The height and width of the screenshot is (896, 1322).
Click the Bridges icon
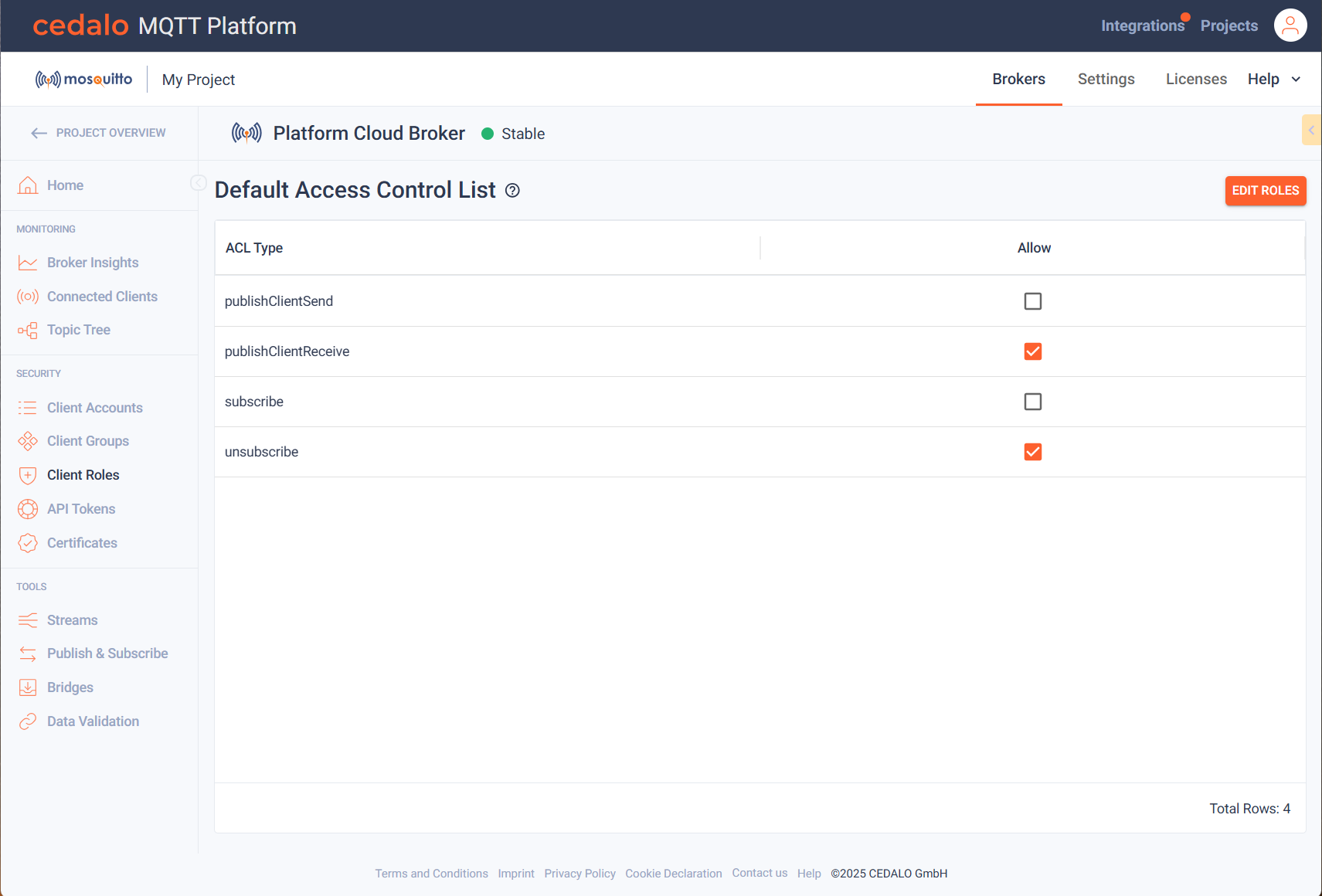click(x=28, y=687)
